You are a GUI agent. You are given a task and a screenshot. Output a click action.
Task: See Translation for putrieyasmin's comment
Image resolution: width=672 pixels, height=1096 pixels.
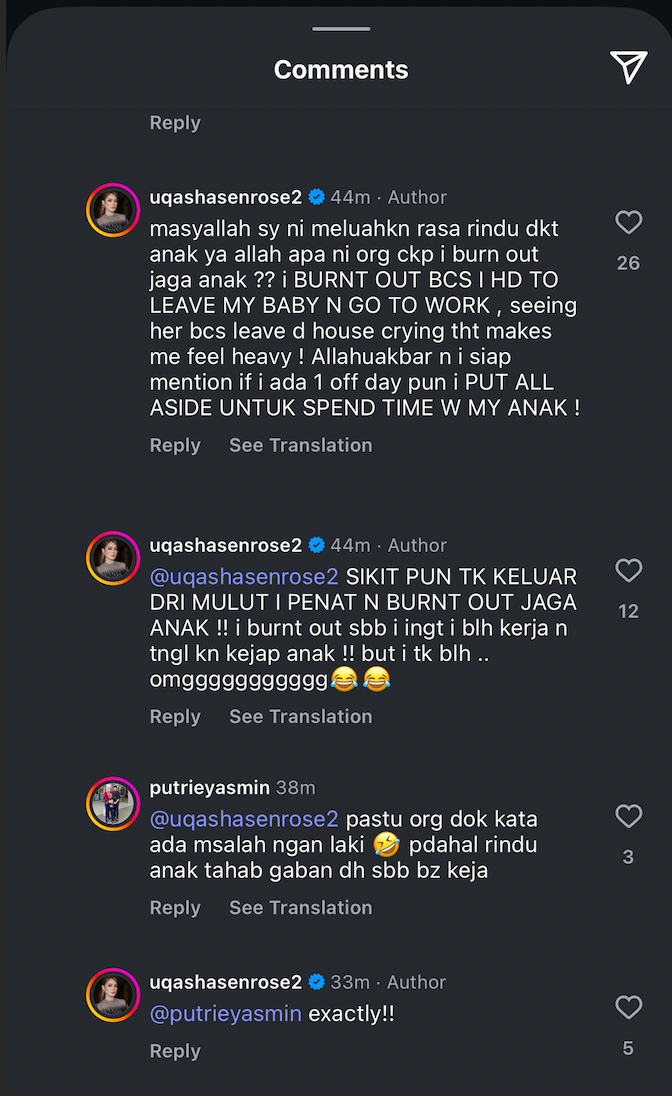click(300, 907)
